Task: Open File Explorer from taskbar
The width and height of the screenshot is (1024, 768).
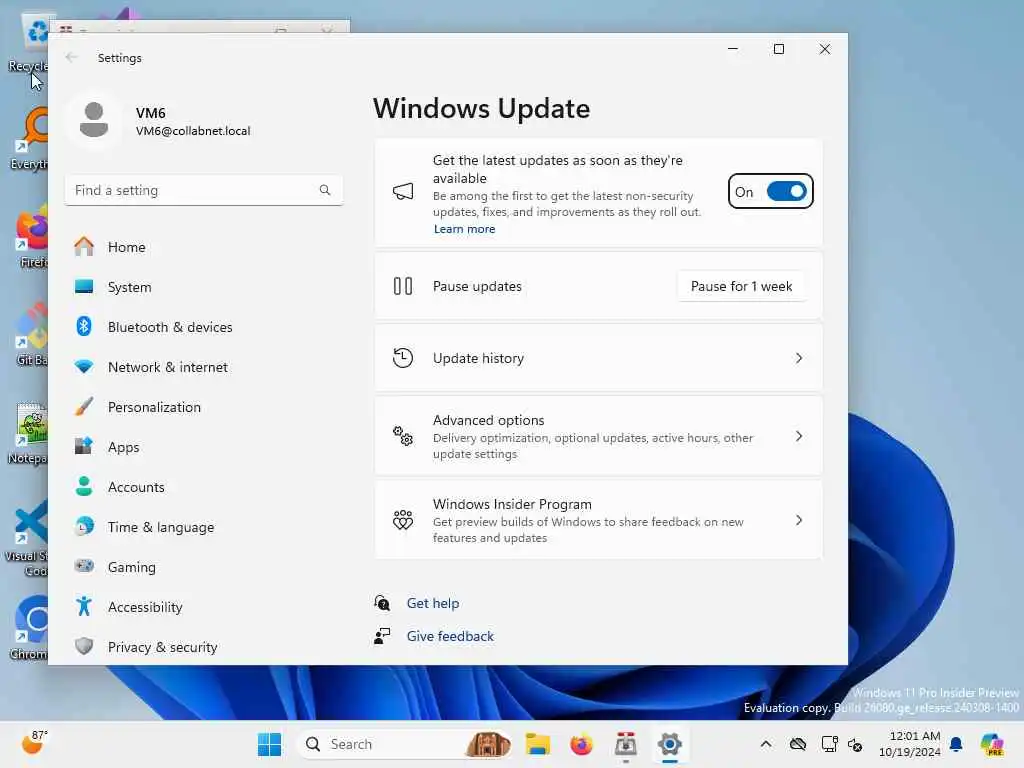Action: click(538, 744)
